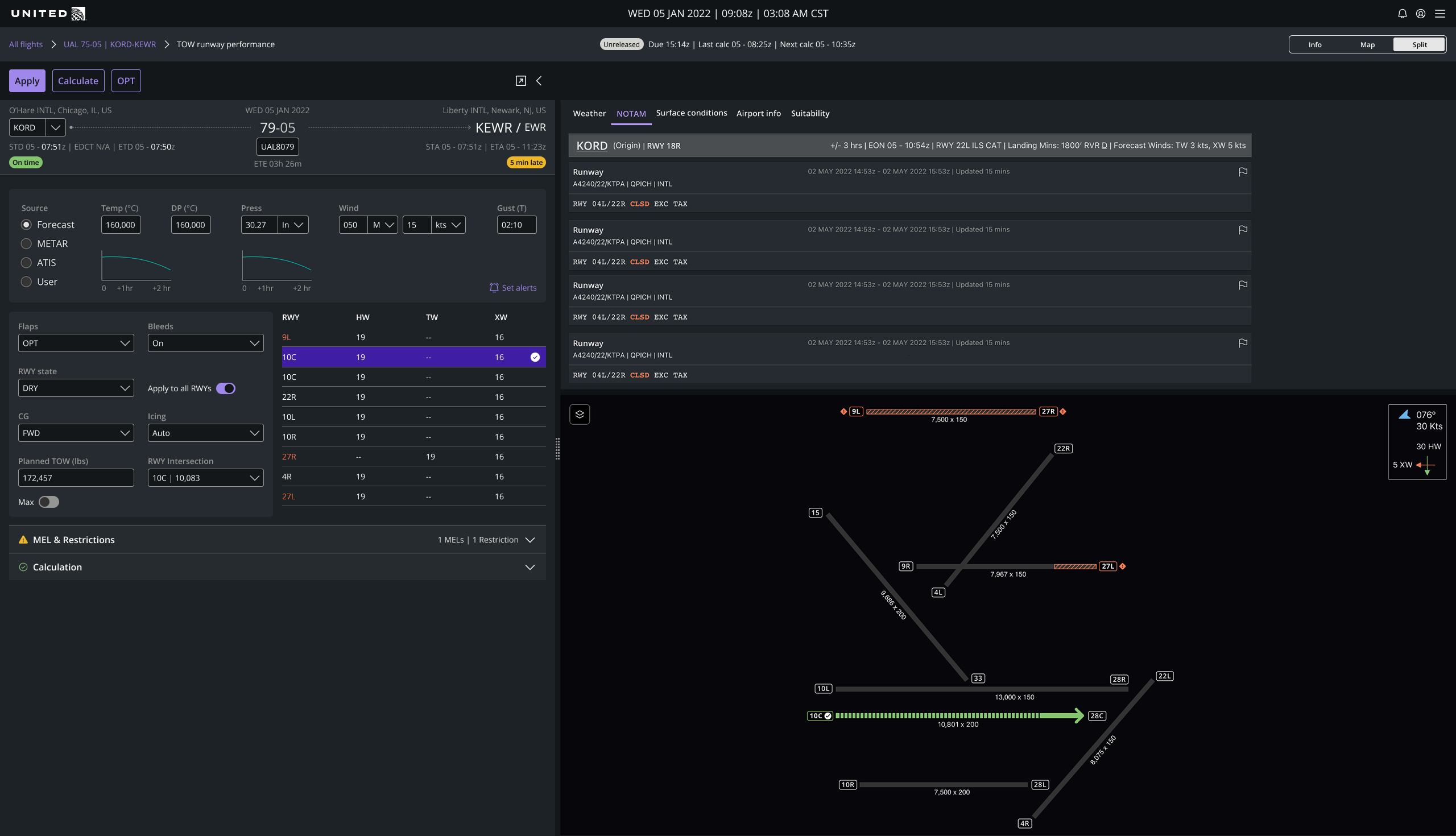Viewport: 1456px width, 836px height.
Task: Switch to the Map view tab
Action: 1367,45
